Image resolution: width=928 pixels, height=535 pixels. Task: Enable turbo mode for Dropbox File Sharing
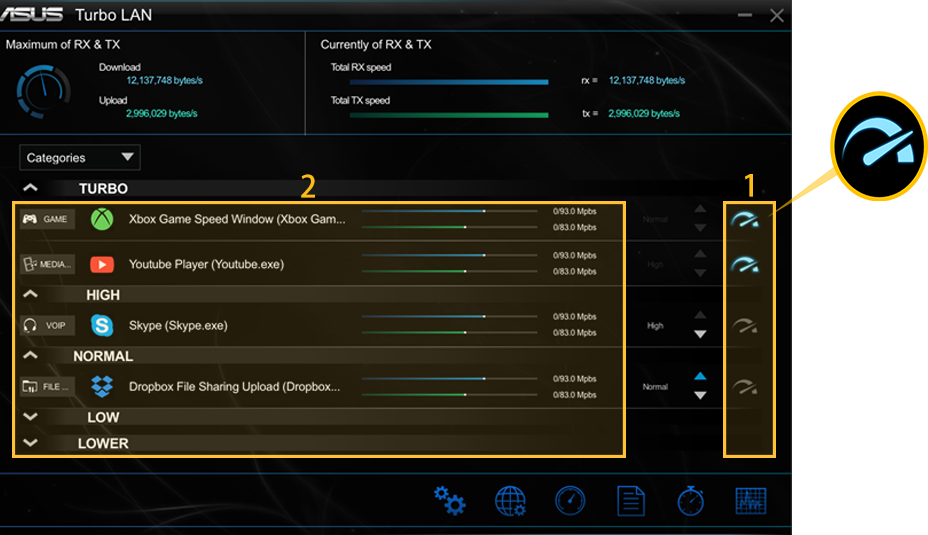[745, 387]
